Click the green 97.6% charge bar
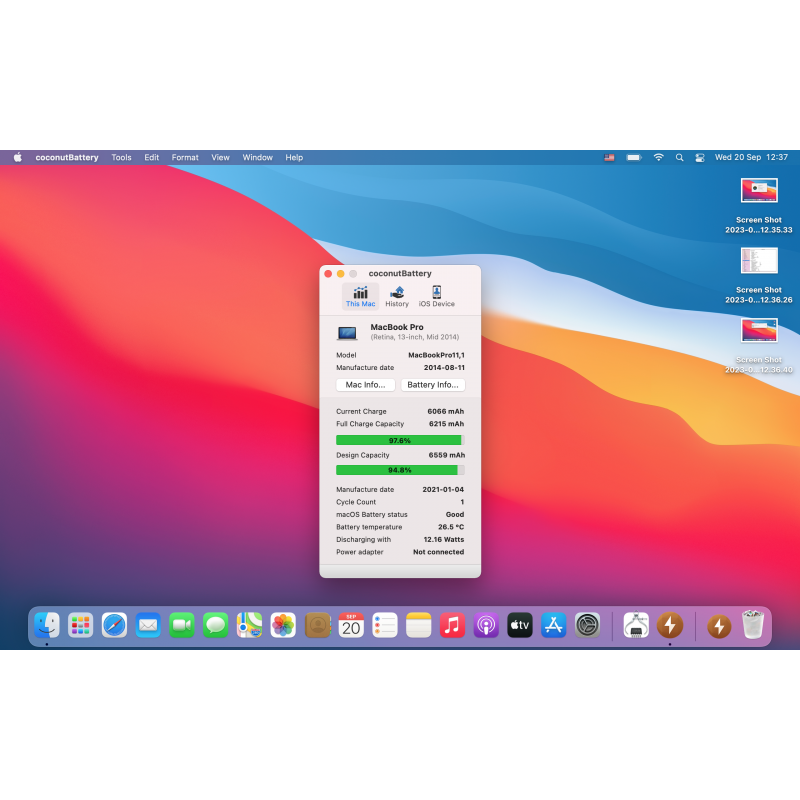The height and width of the screenshot is (800, 800). coord(399,440)
